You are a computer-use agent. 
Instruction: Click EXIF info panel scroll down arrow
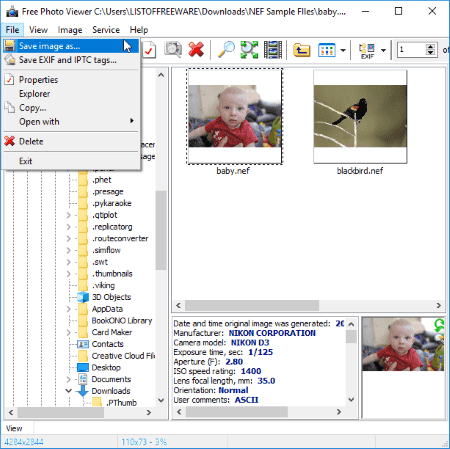click(351, 399)
